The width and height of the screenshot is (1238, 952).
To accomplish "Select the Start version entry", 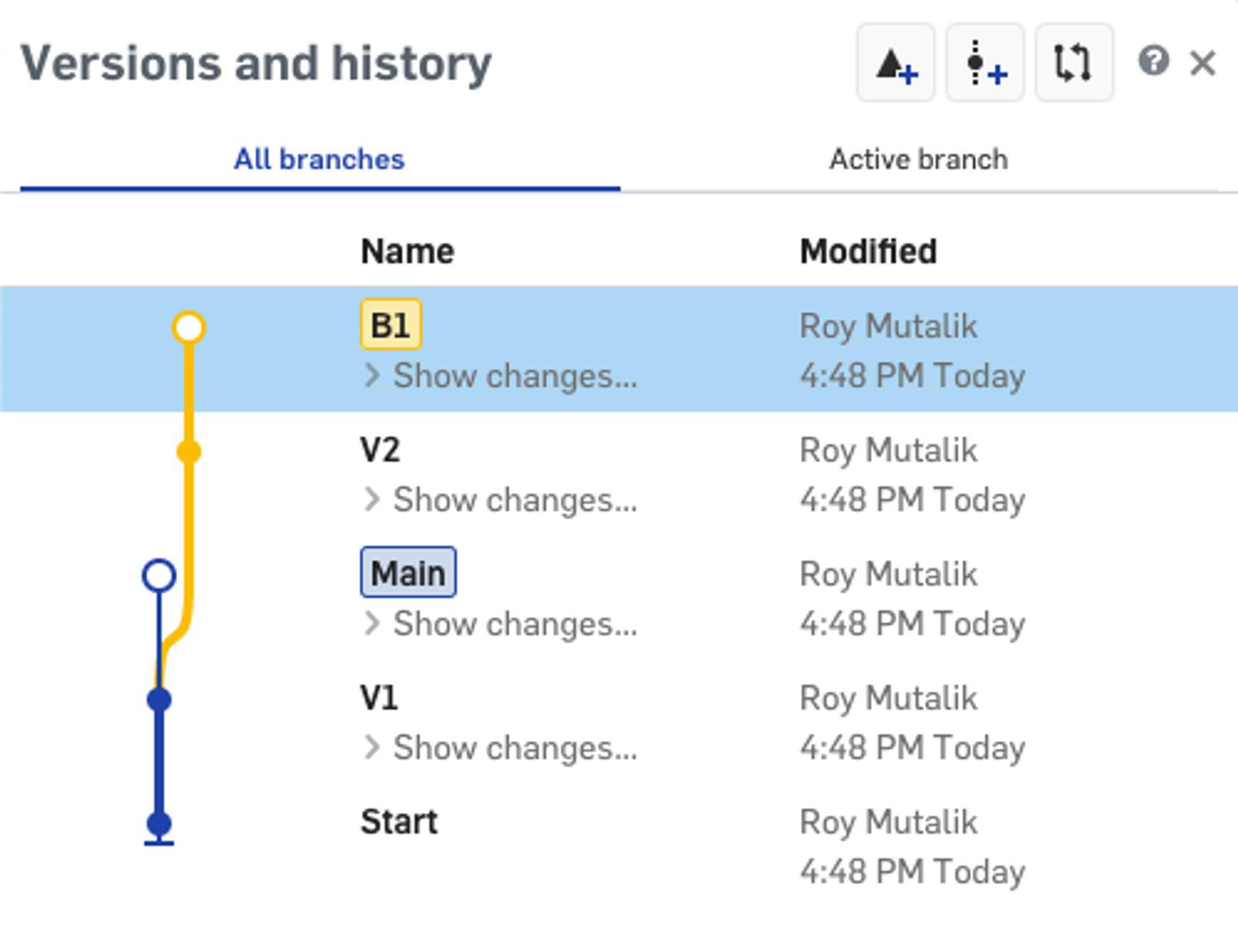I will 398,821.
